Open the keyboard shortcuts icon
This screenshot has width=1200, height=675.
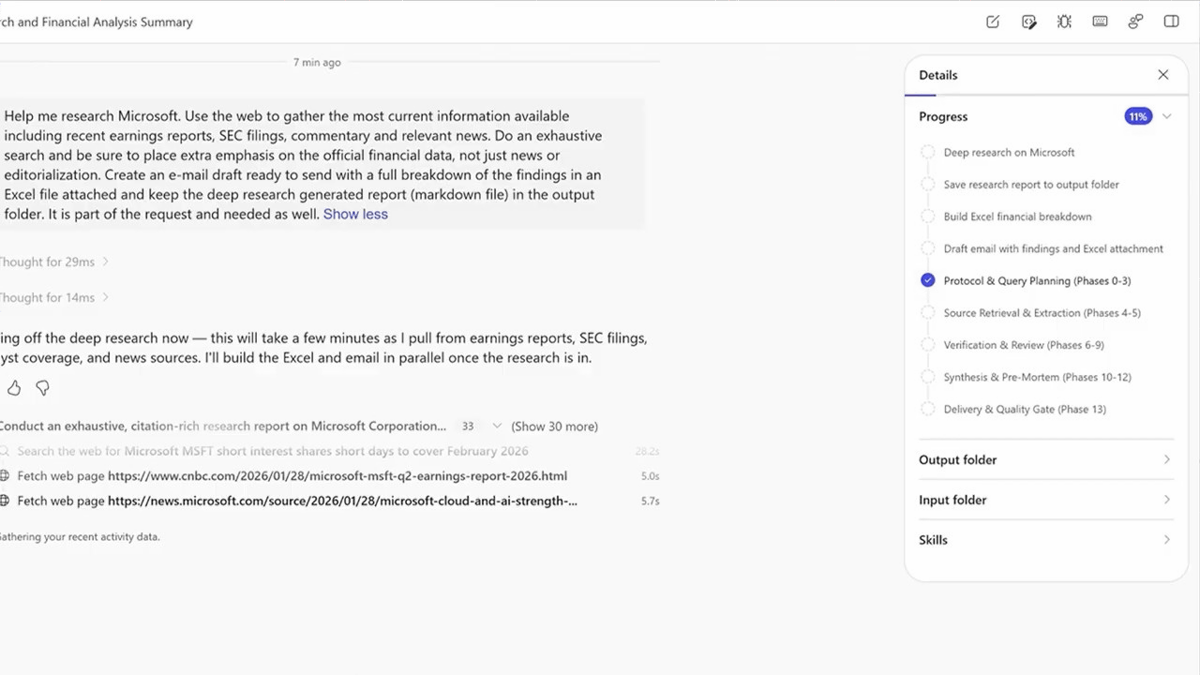1100,22
